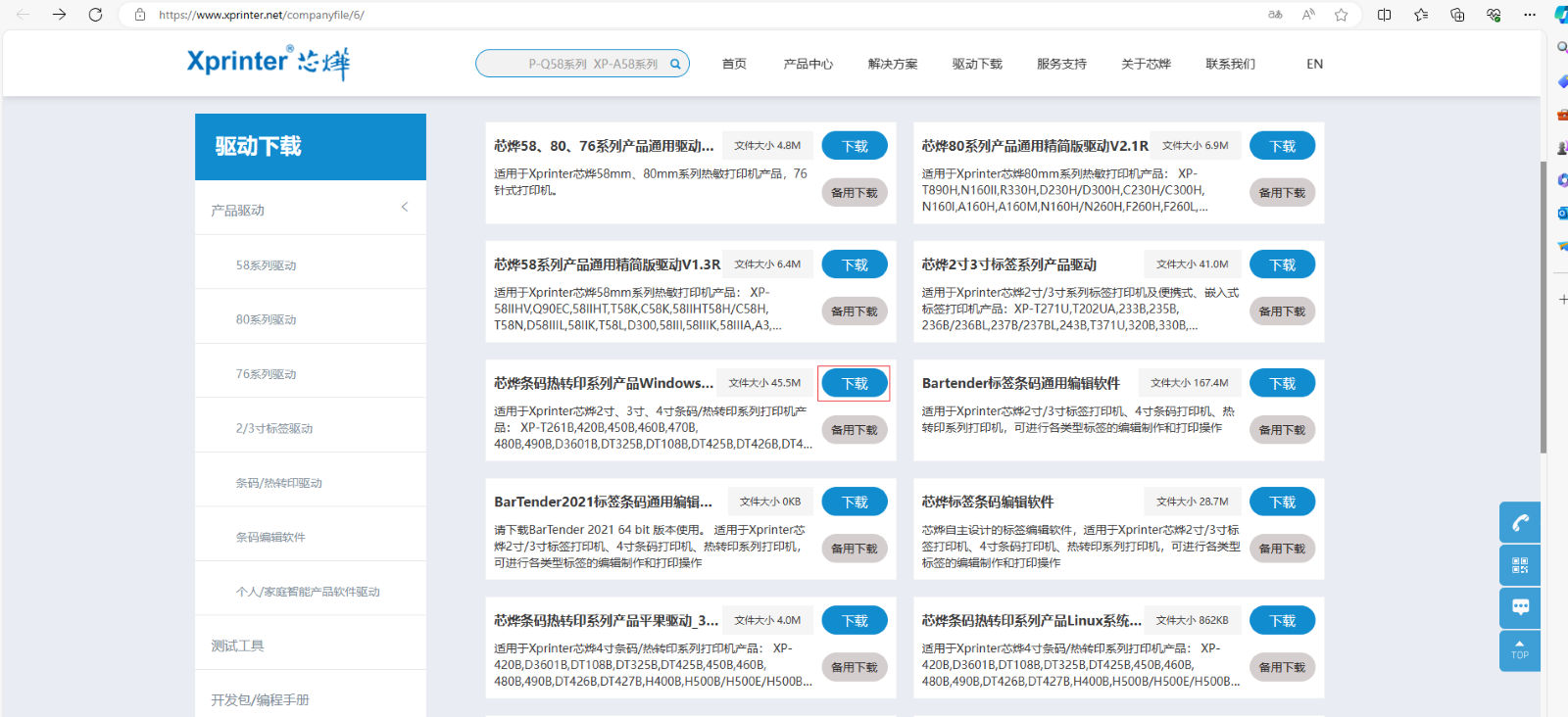Go forward with the browser forward arrow

coord(59,15)
